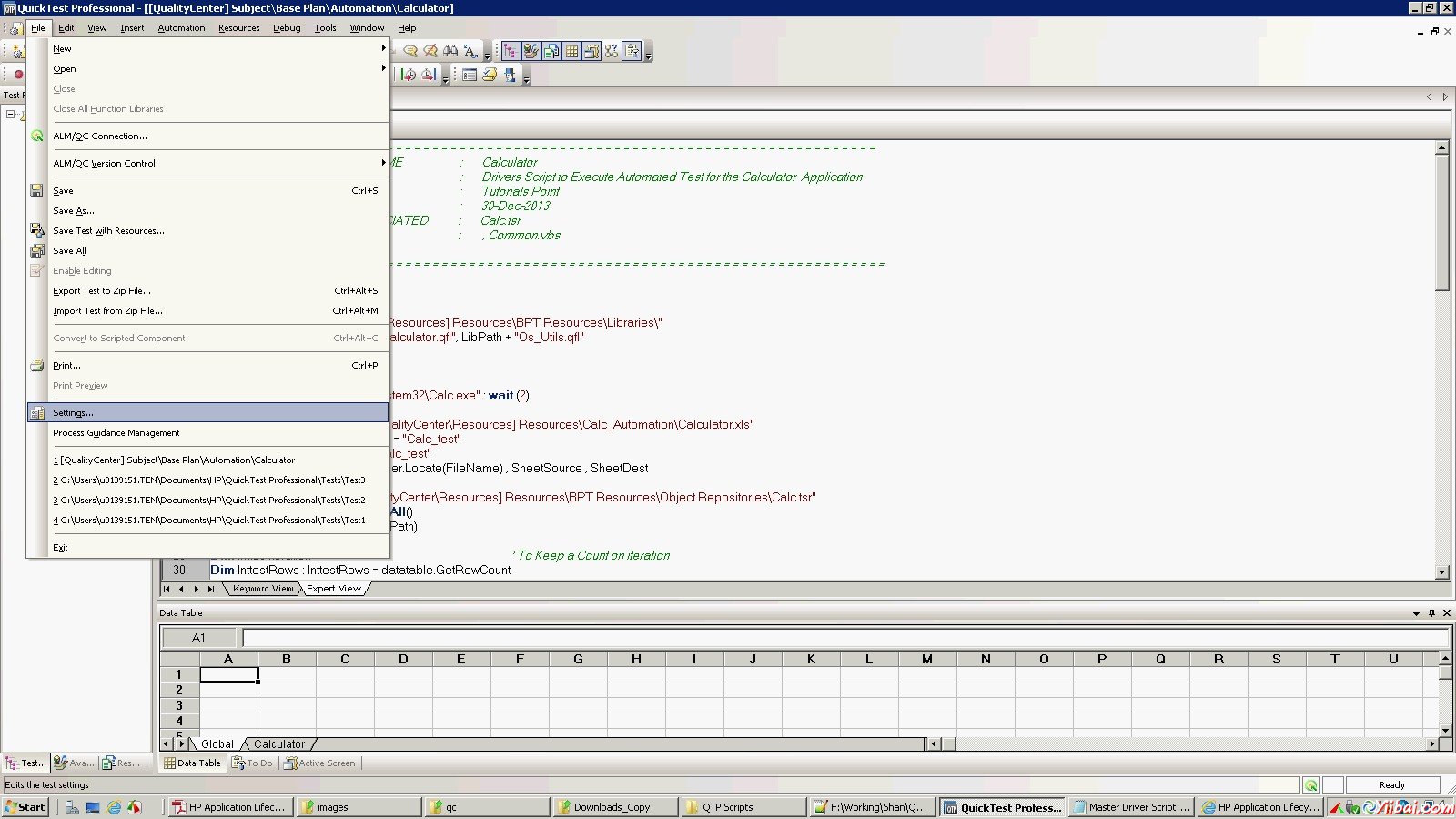Click the Record red circle button

coord(18,75)
